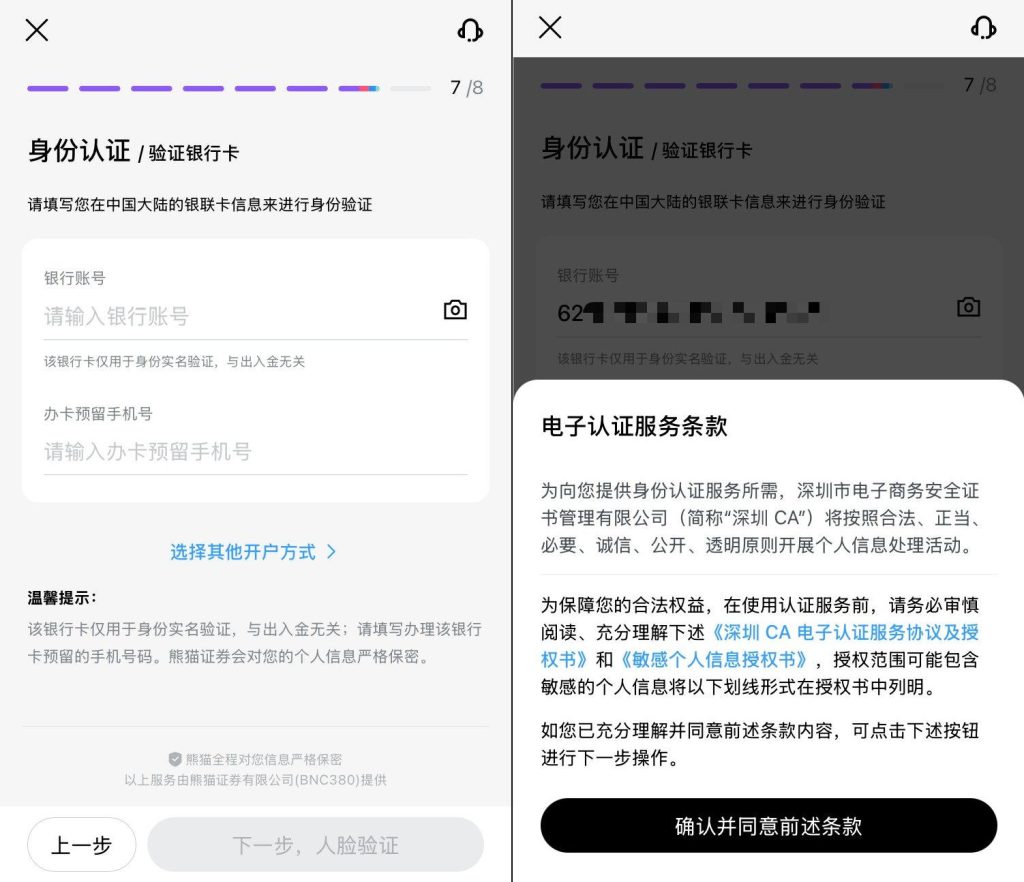Open the 选择其他开户方式 link

(243, 552)
